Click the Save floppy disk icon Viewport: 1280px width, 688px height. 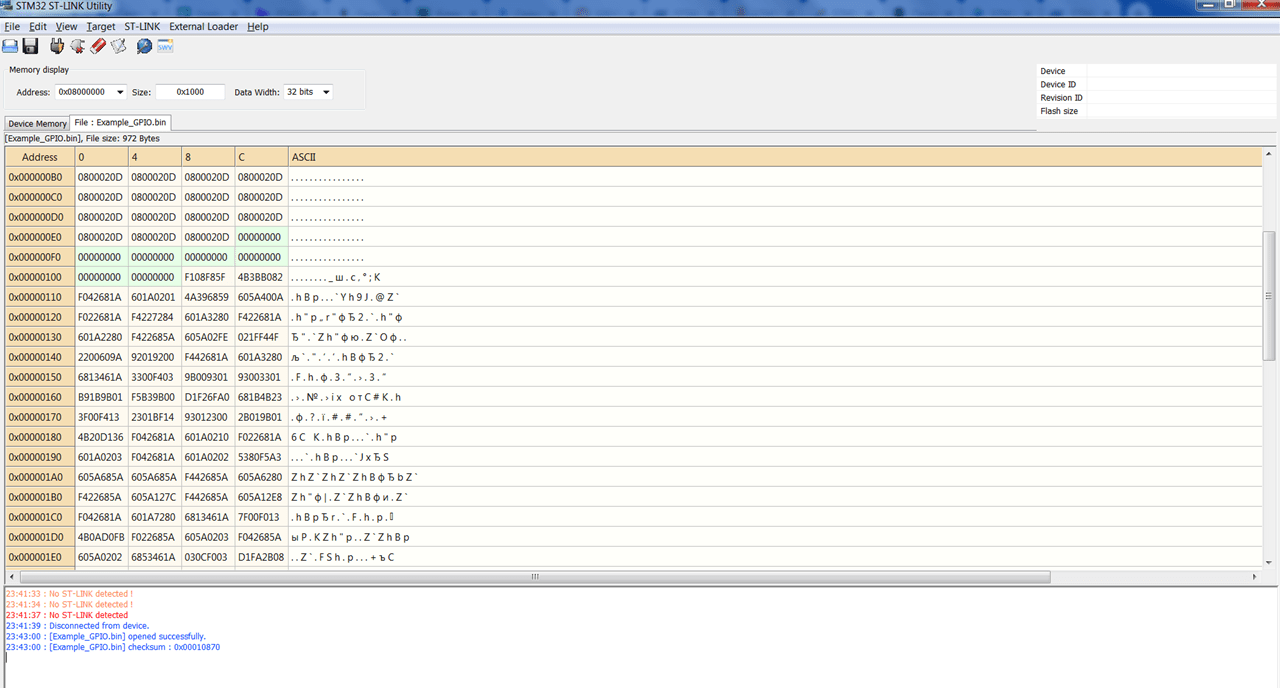pos(30,46)
